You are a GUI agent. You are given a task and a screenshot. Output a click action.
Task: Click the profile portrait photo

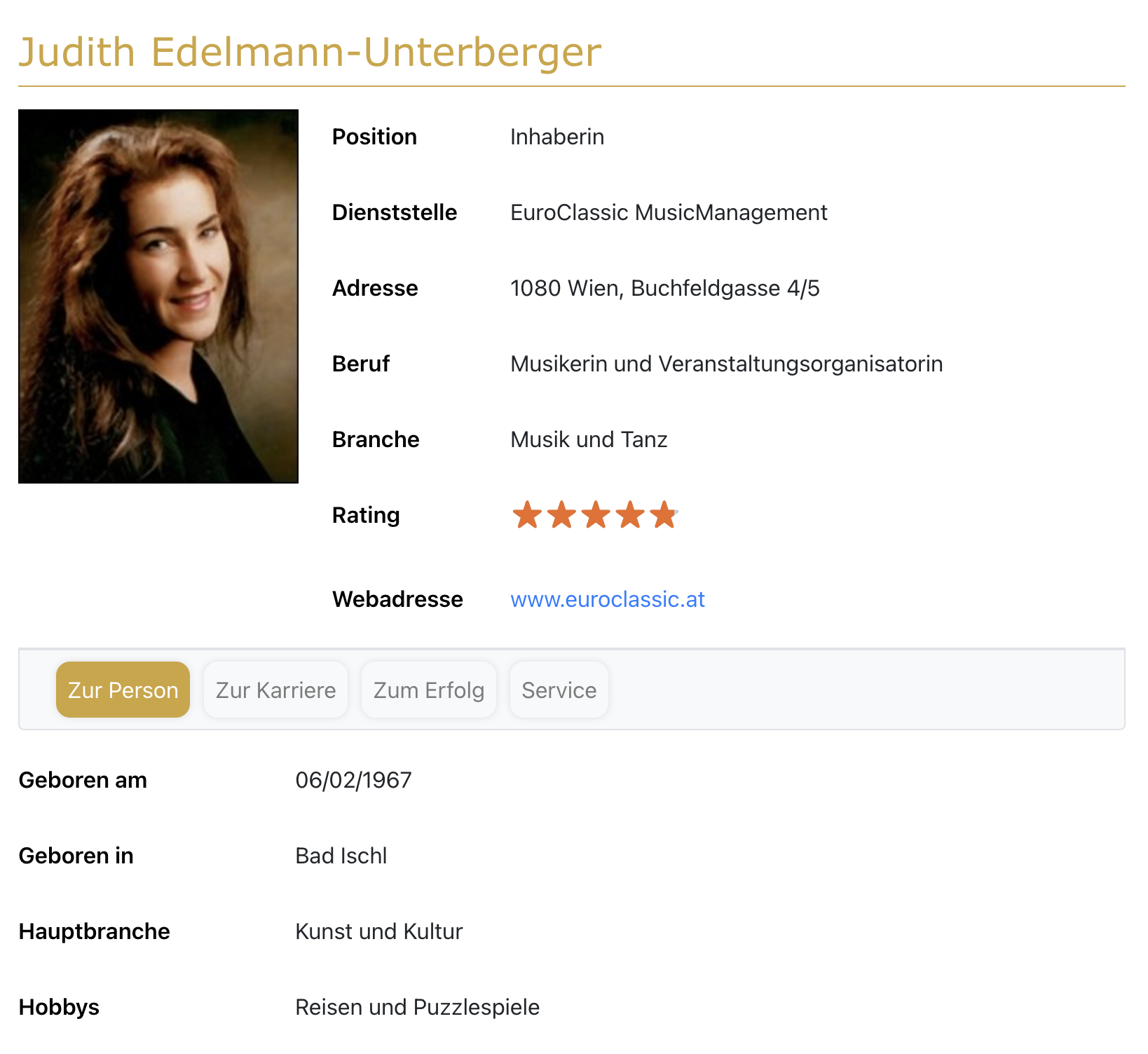coord(158,296)
